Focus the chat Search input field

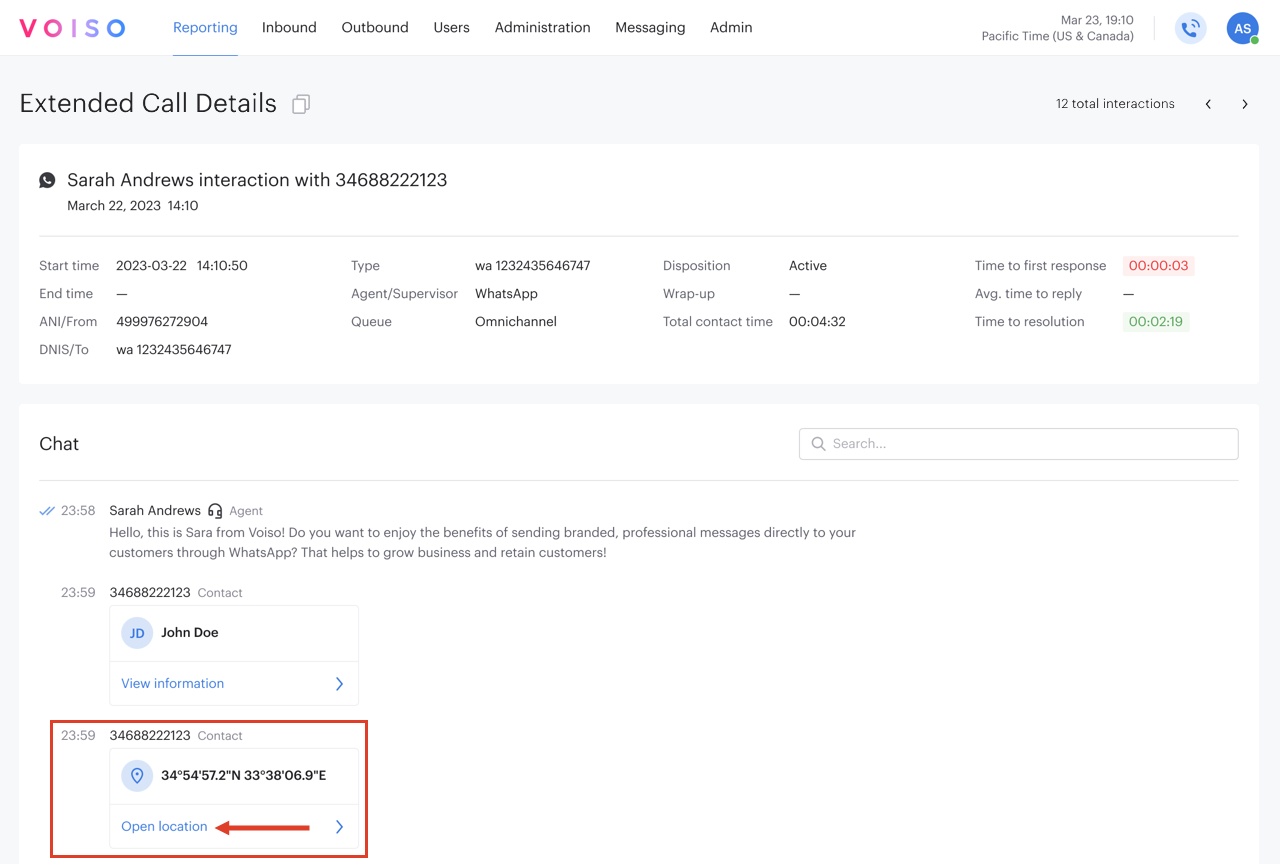(x=1030, y=444)
